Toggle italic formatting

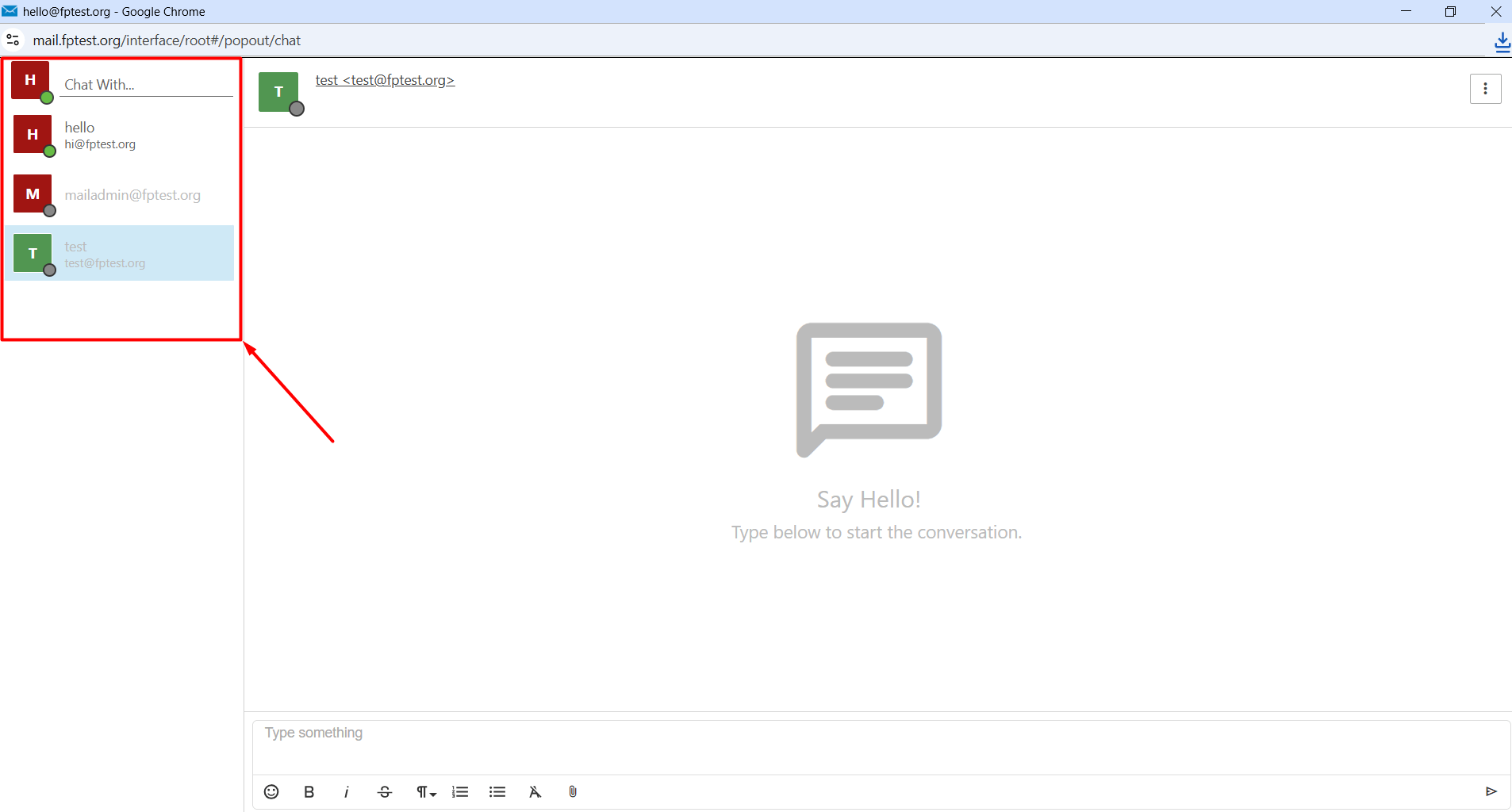pos(347,791)
